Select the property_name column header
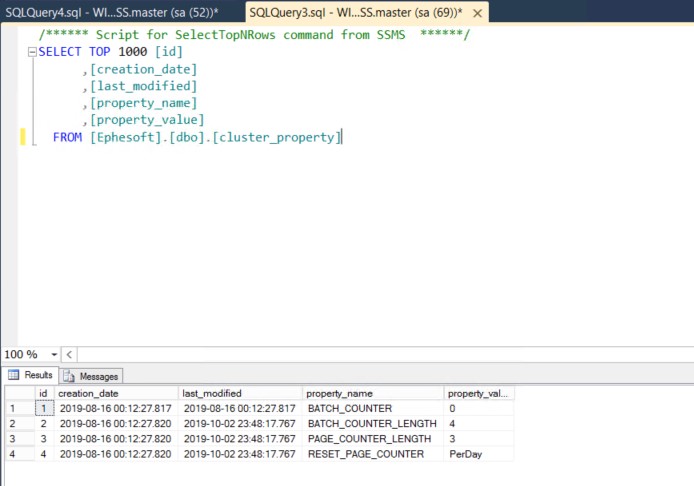 [x=373, y=393]
